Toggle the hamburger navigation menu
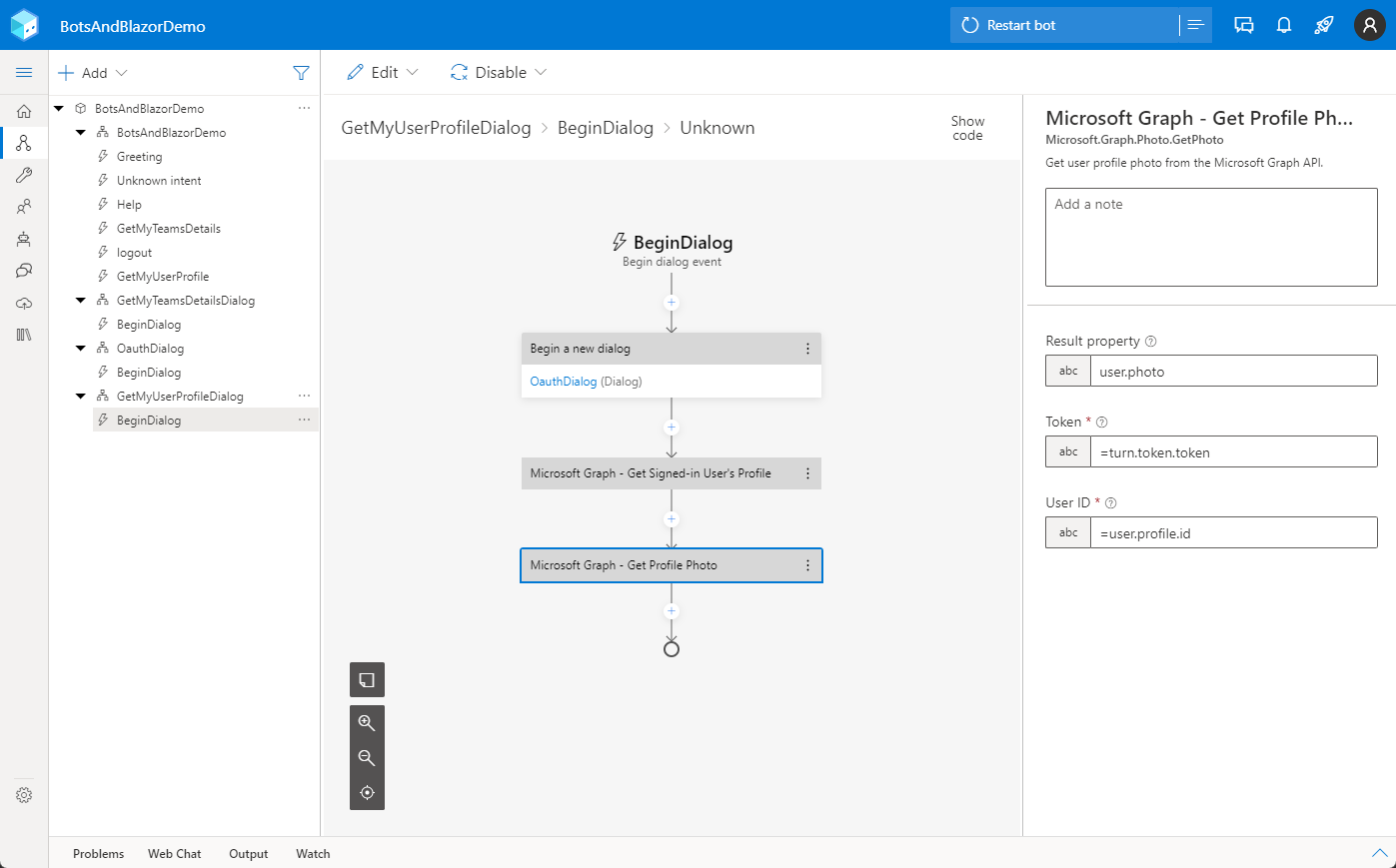 (x=24, y=73)
